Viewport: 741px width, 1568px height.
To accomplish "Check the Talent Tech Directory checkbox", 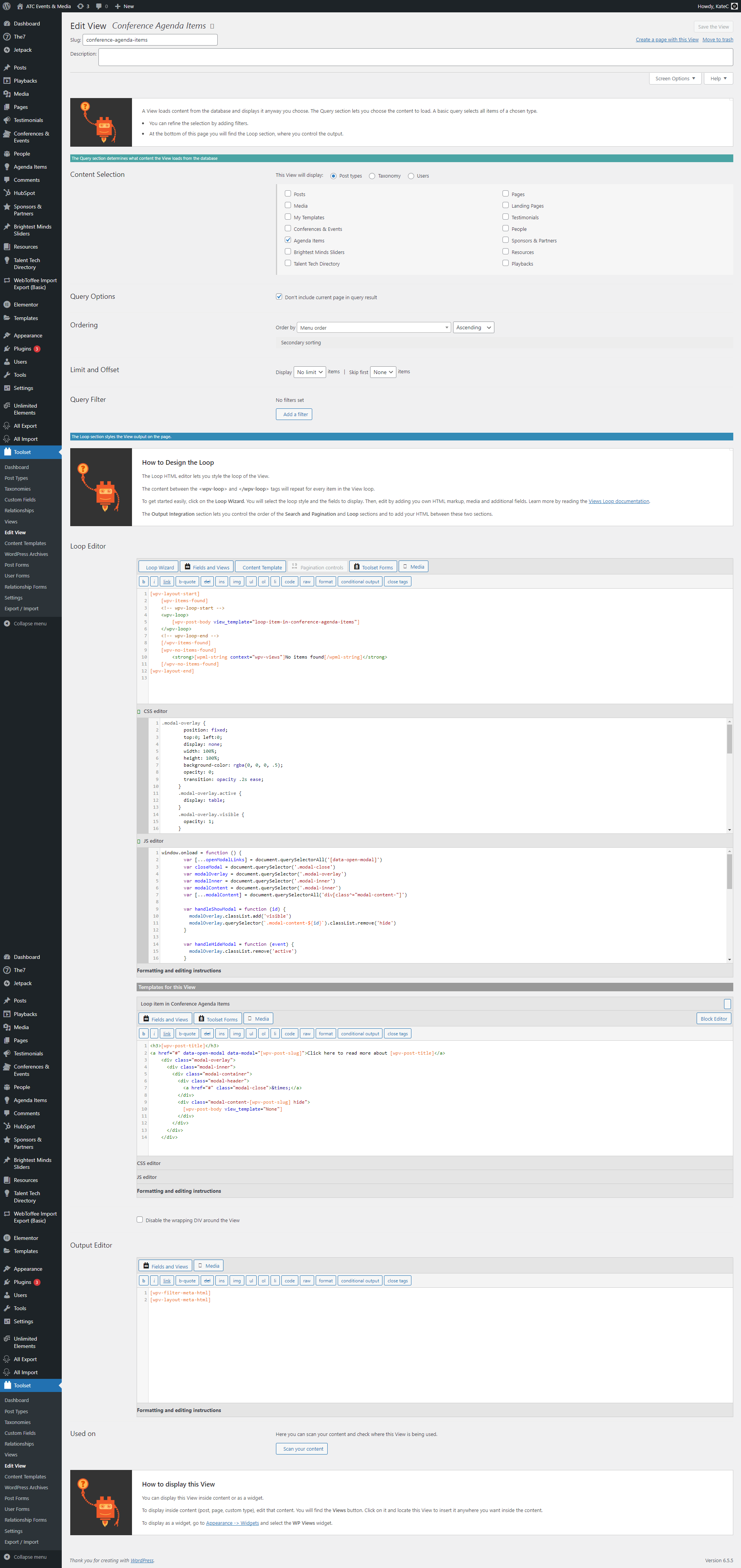I will pos(288,263).
